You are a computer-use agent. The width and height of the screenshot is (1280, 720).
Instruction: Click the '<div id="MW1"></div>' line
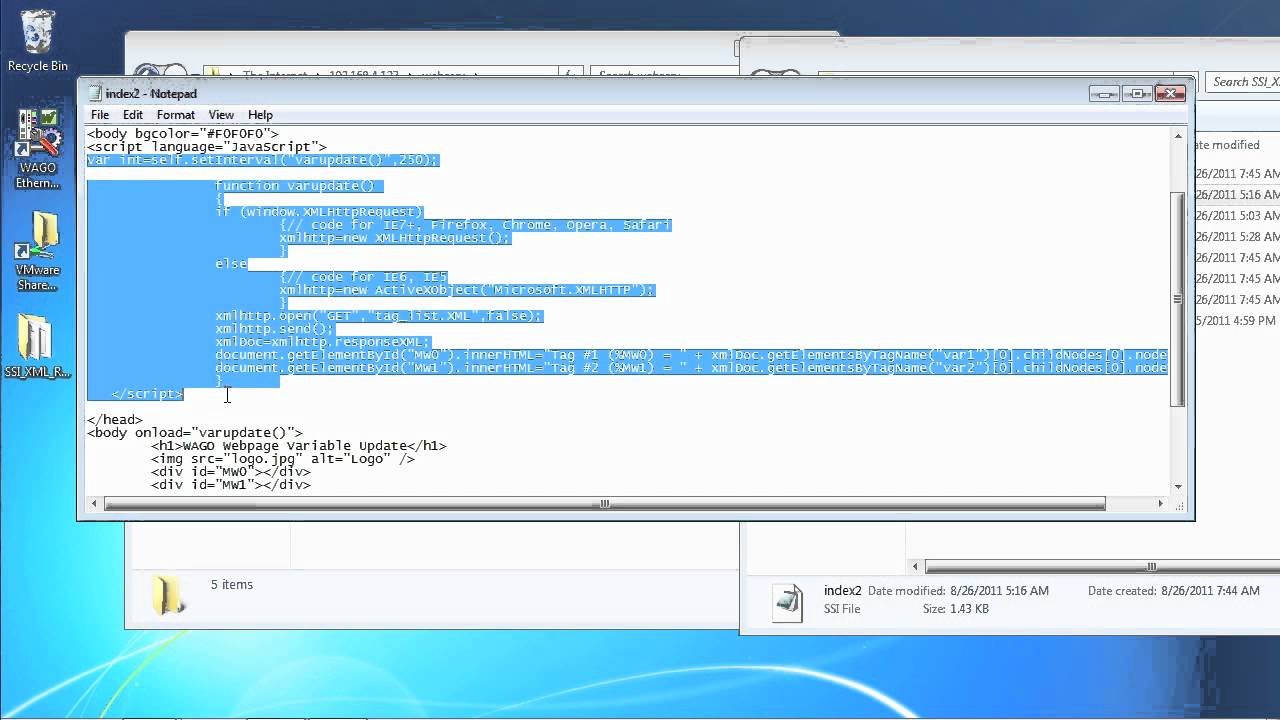(231, 484)
